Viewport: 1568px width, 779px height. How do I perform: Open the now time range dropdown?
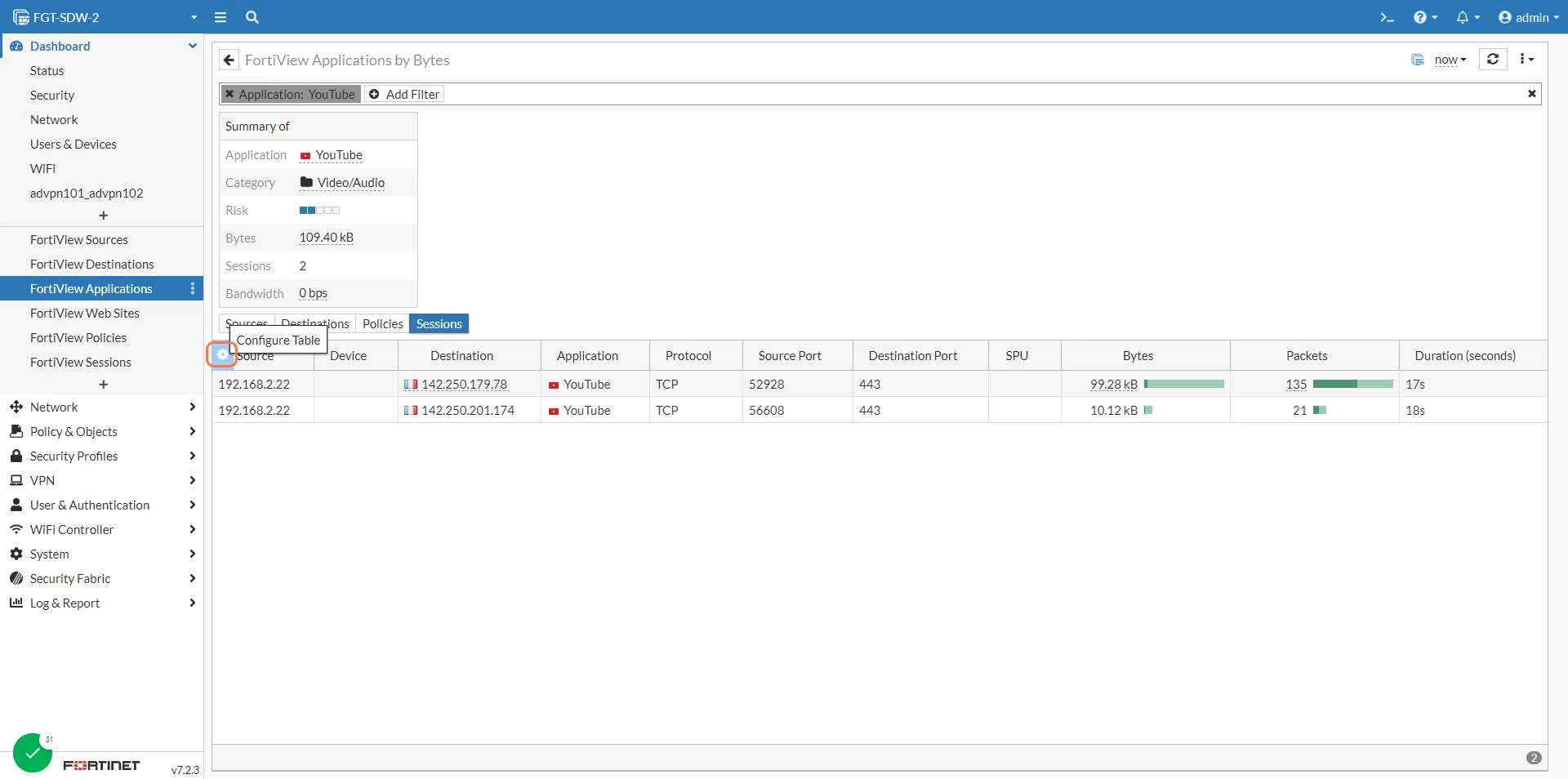1450,60
